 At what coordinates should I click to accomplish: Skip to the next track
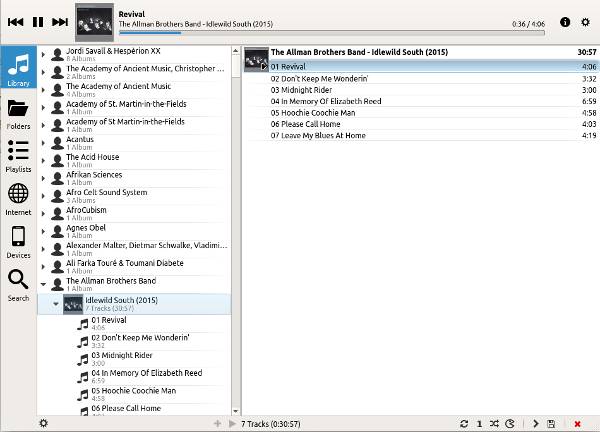(x=60, y=22)
